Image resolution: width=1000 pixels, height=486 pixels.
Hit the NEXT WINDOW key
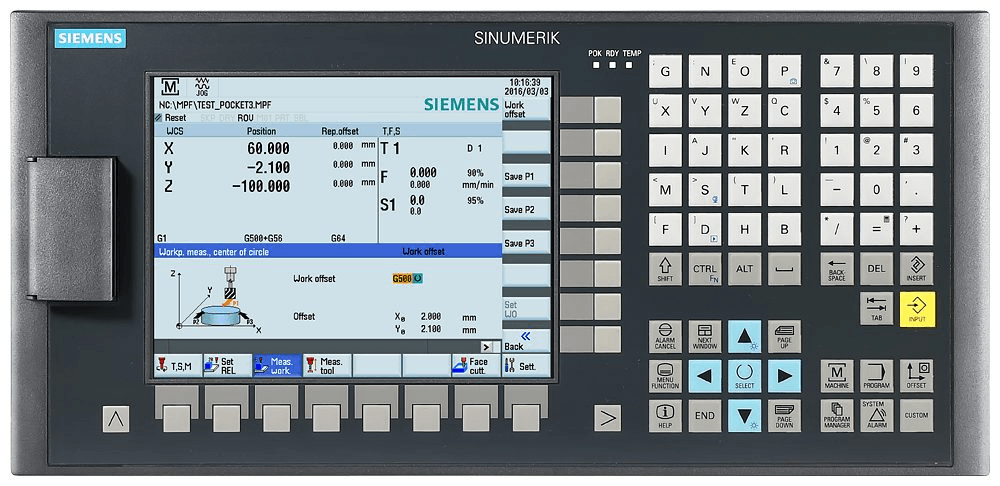[x=705, y=337]
